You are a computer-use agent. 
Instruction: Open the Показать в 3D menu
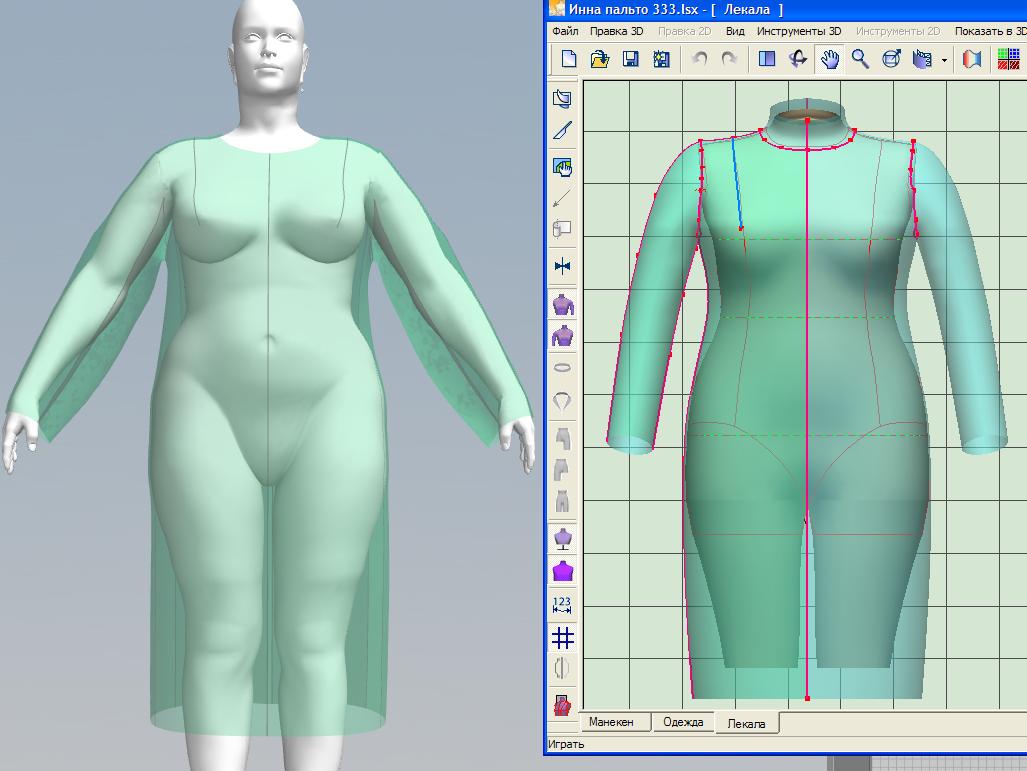[990, 31]
